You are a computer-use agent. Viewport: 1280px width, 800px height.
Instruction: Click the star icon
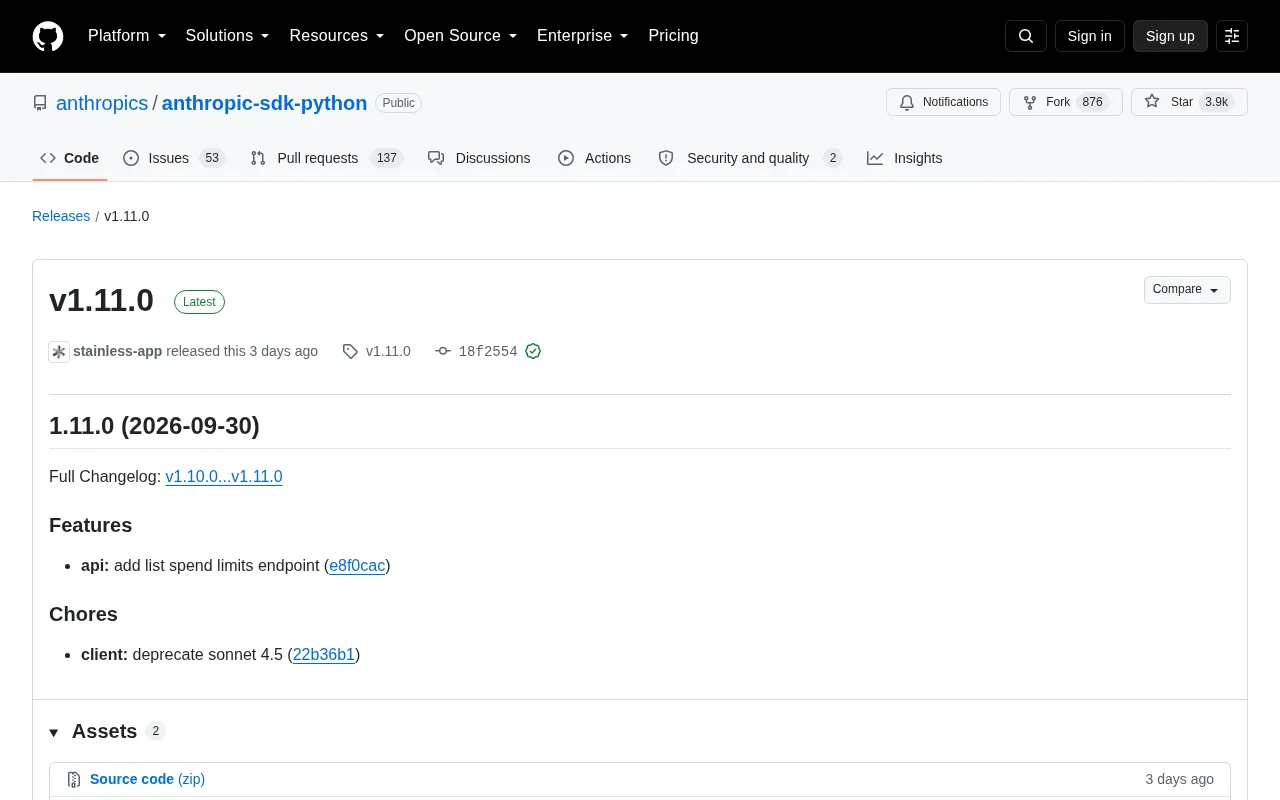coord(1152,102)
